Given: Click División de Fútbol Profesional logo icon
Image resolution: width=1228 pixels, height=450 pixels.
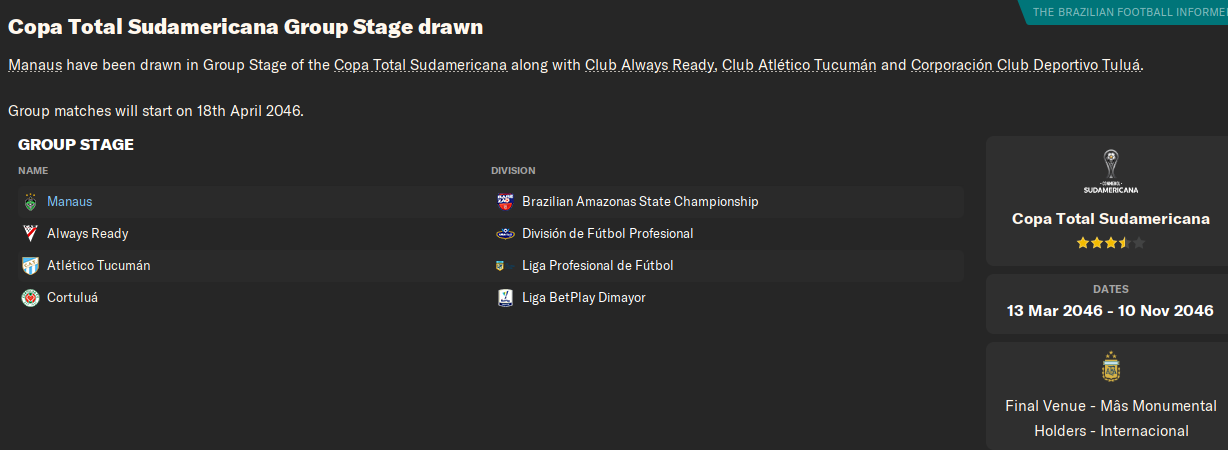Looking at the screenshot, I should click(x=505, y=234).
